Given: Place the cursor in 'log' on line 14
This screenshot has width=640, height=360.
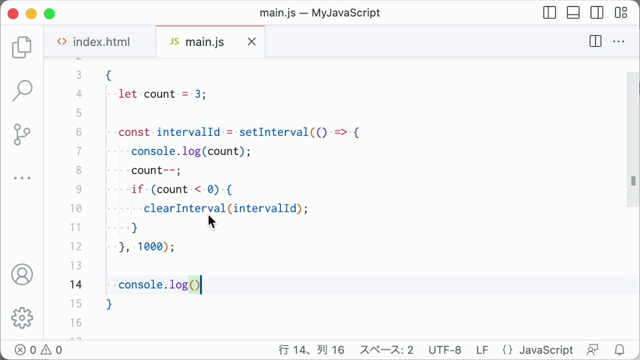Looking at the screenshot, I should (178, 284).
